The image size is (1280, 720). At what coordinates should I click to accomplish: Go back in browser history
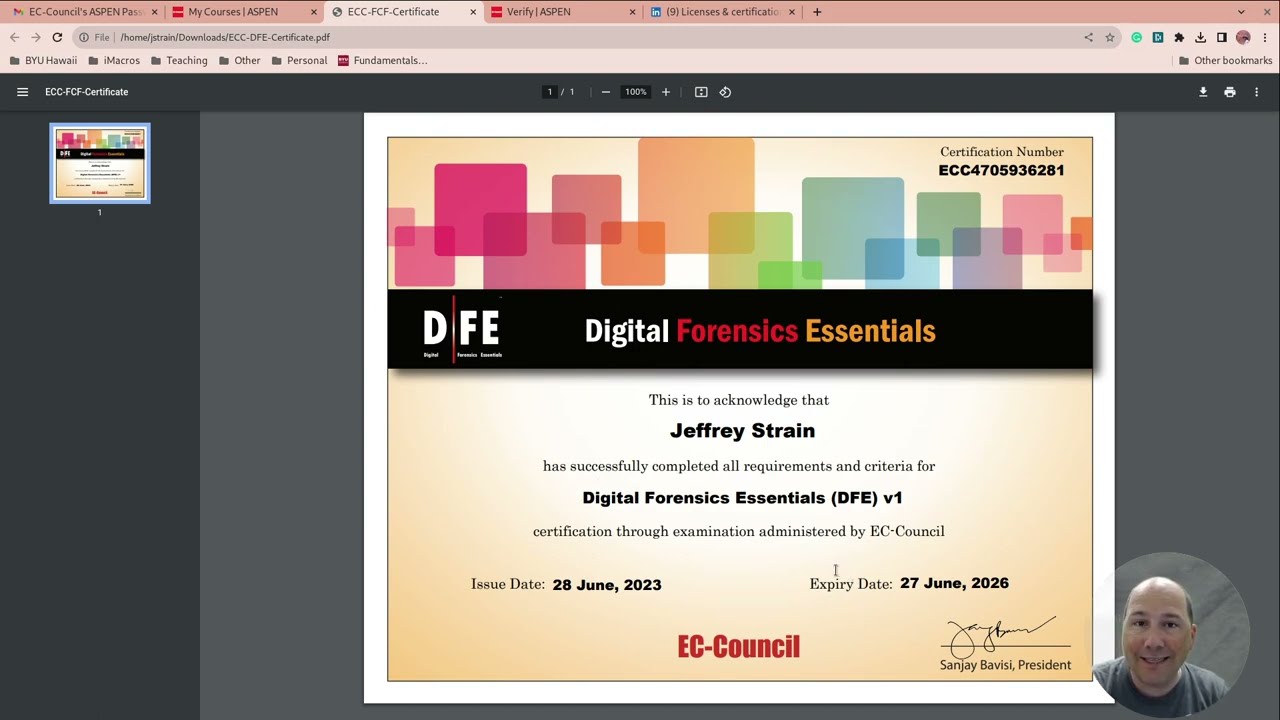[14, 37]
